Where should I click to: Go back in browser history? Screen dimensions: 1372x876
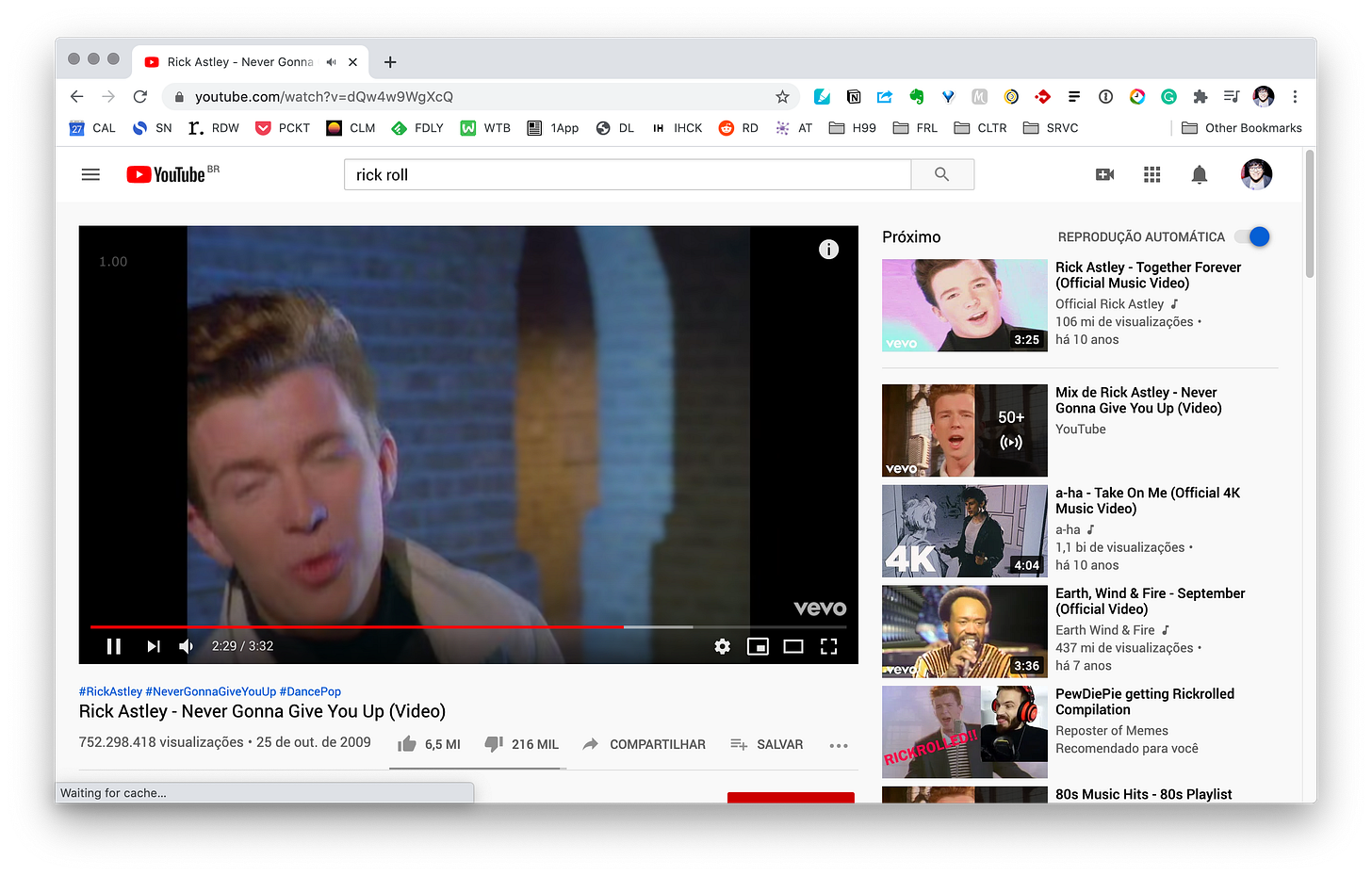coord(77,97)
